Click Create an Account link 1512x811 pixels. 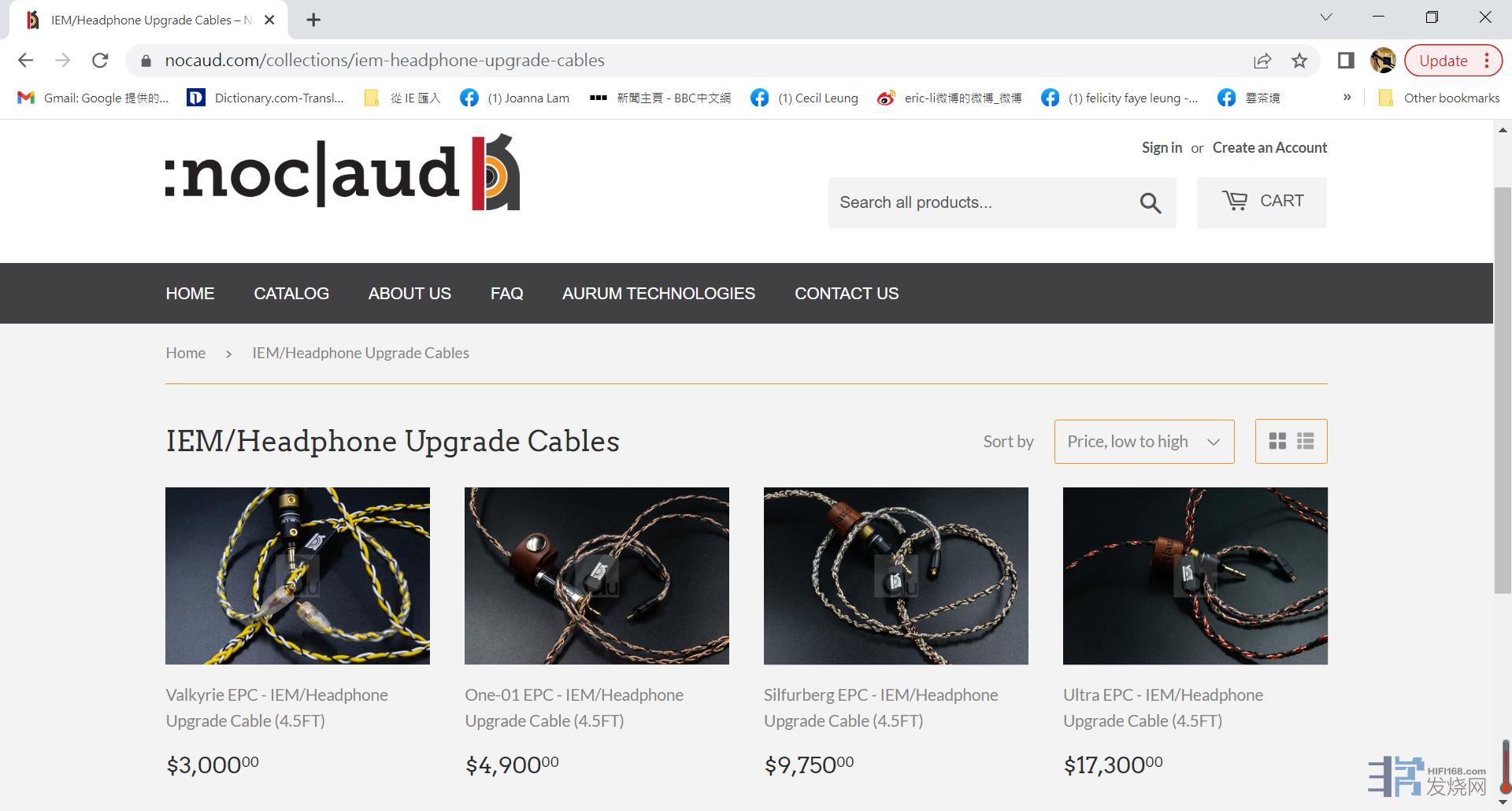[1269, 148]
